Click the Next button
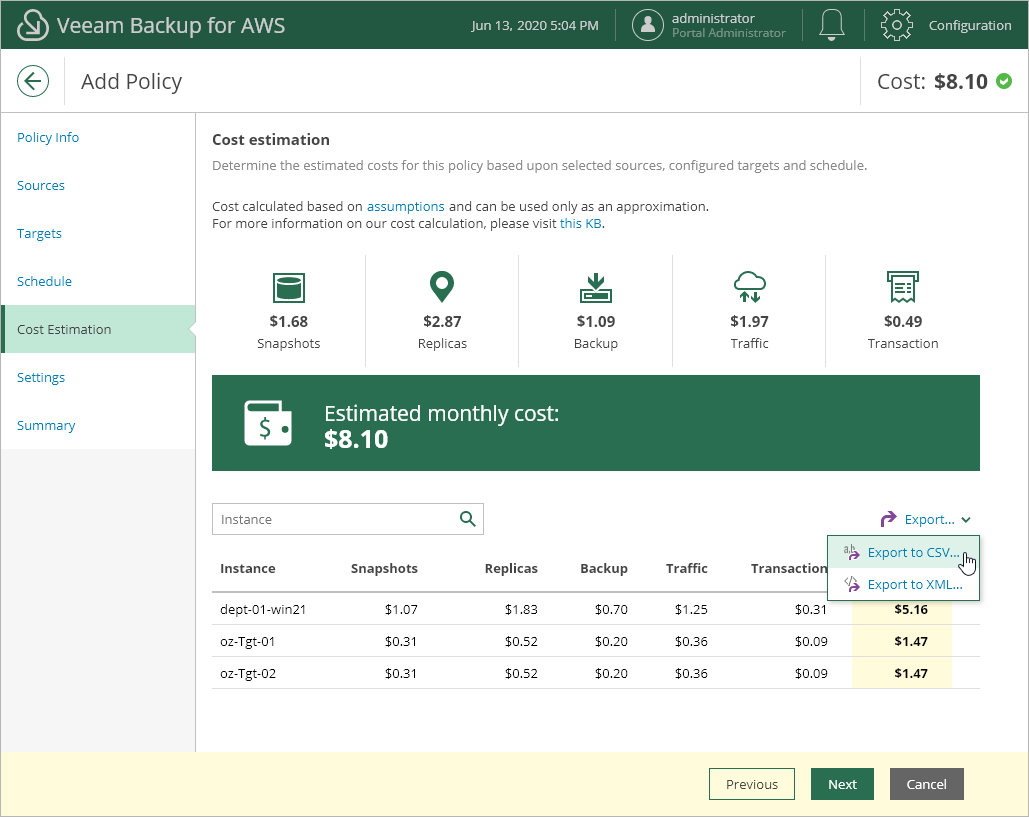Screen dimensions: 1029x817 [842, 784]
